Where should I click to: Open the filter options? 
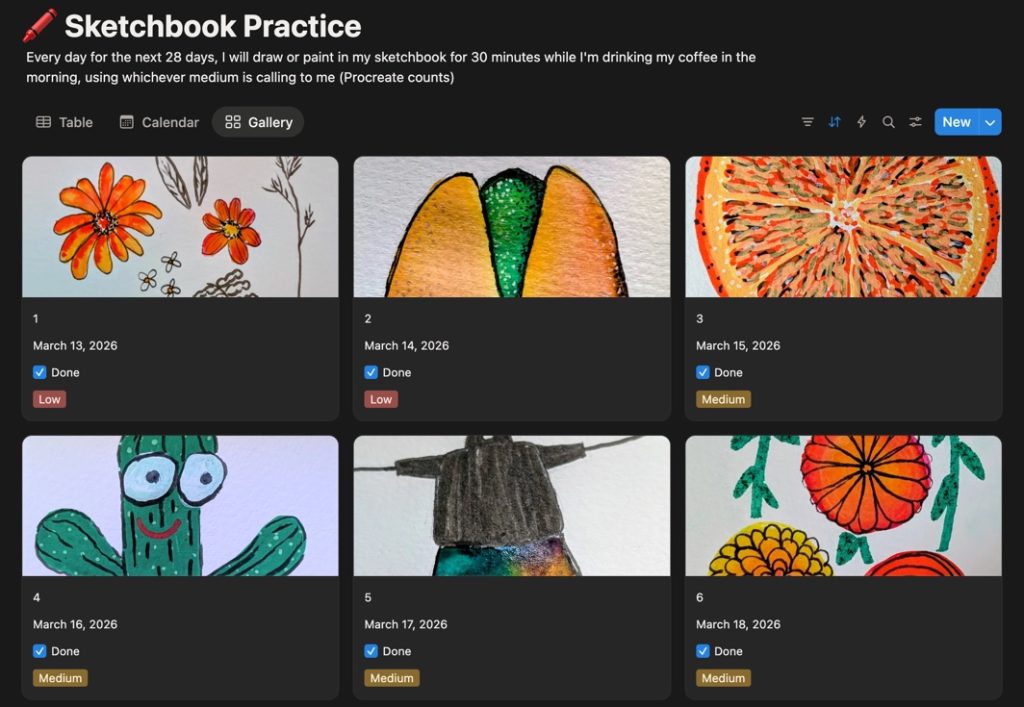point(807,121)
